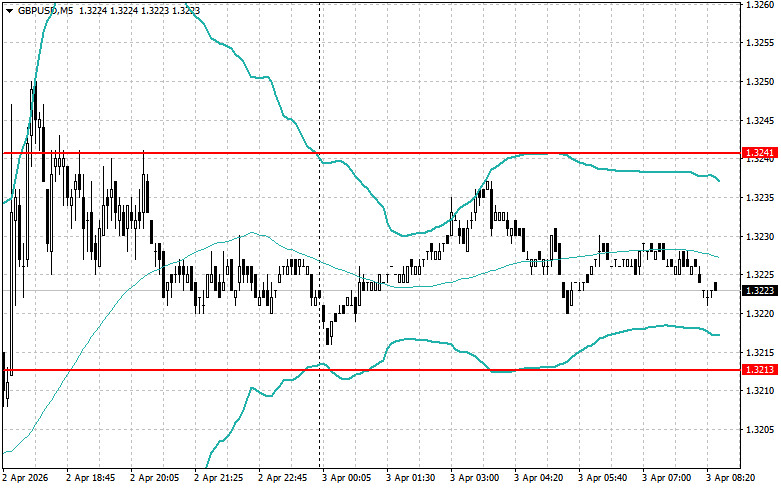Click the 1.3230 price scale label
This screenshot has width=781, height=489.
[x=760, y=237]
